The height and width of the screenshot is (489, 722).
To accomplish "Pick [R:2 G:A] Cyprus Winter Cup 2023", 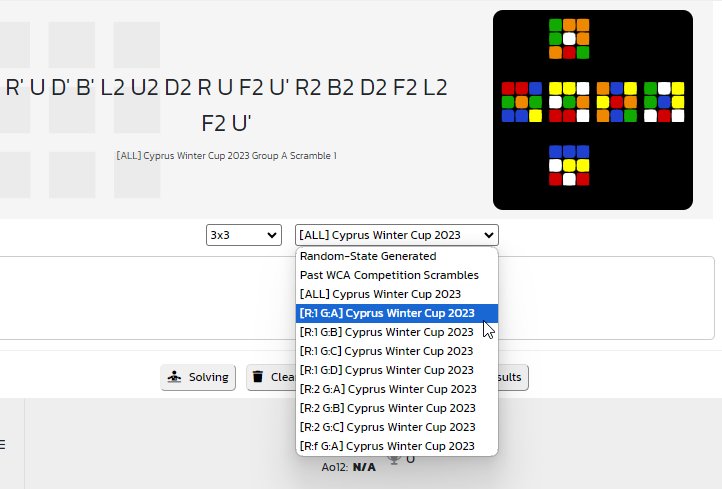I will coord(397,389).
